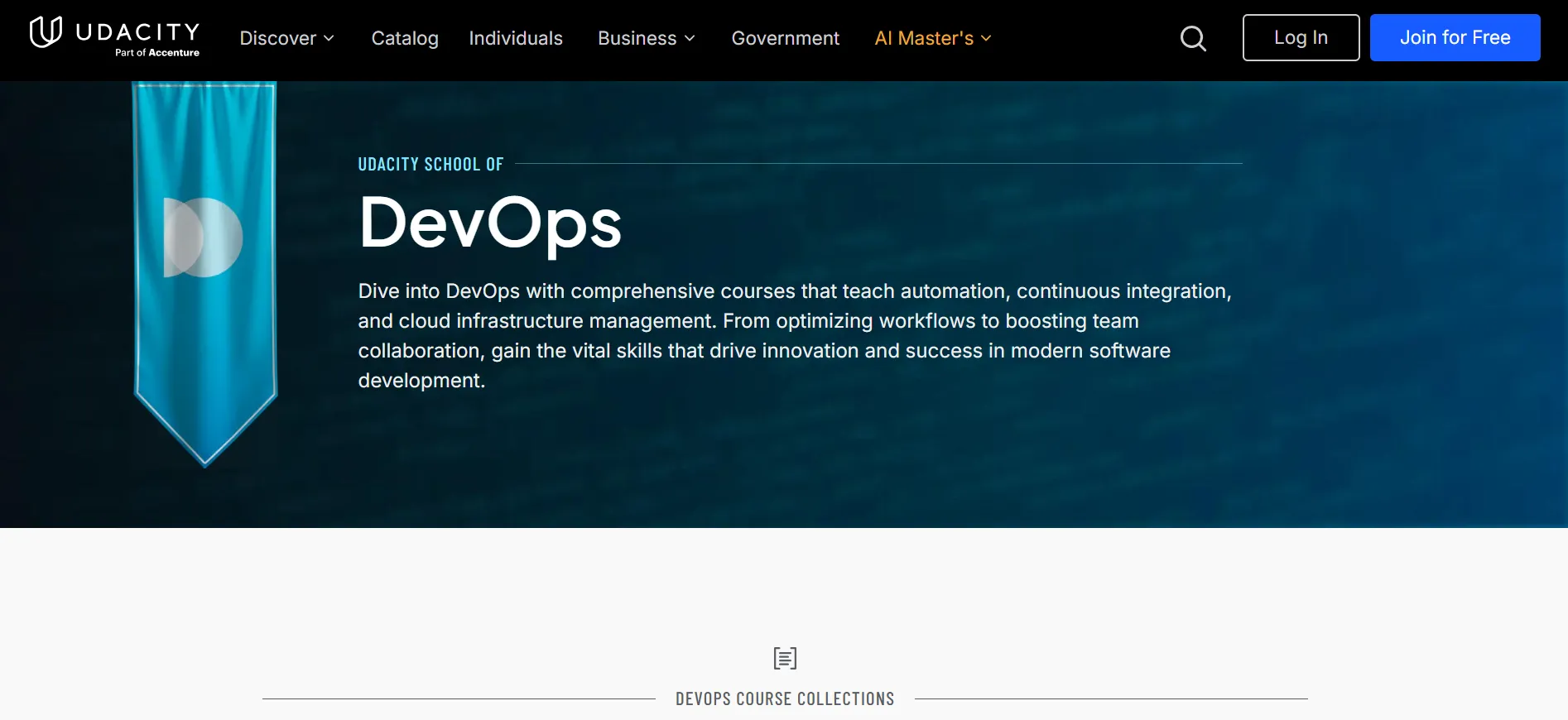Click the 'Dive into DevOps' description paragraph
The width and height of the screenshot is (1568, 720).
[795, 335]
